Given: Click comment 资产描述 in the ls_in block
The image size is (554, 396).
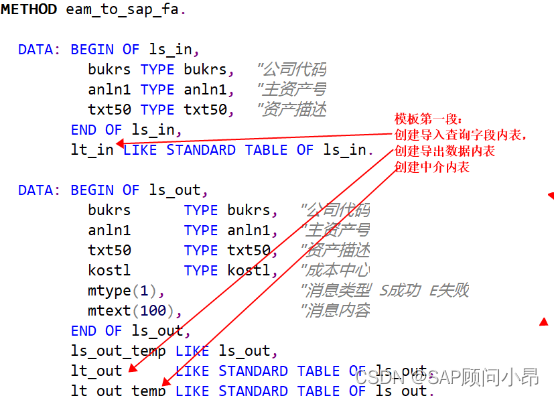Looking at the screenshot, I should [x=292, y=110].
